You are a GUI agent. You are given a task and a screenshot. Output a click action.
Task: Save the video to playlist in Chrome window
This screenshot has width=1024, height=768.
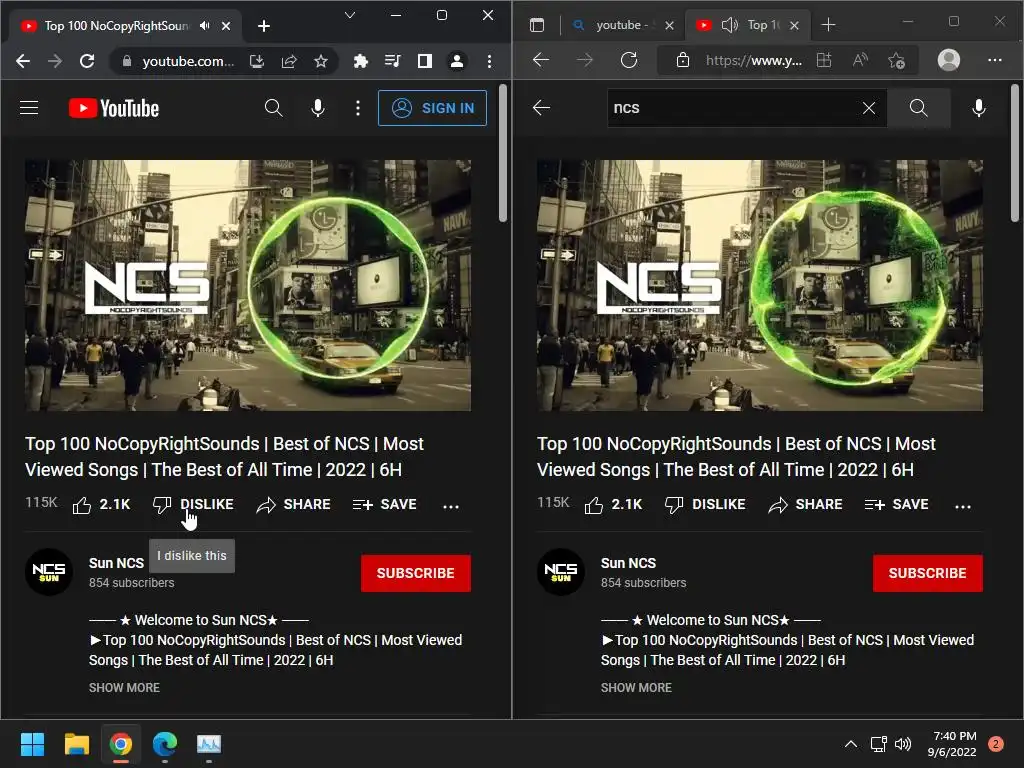pyautogui.click(x=385, y=504)
